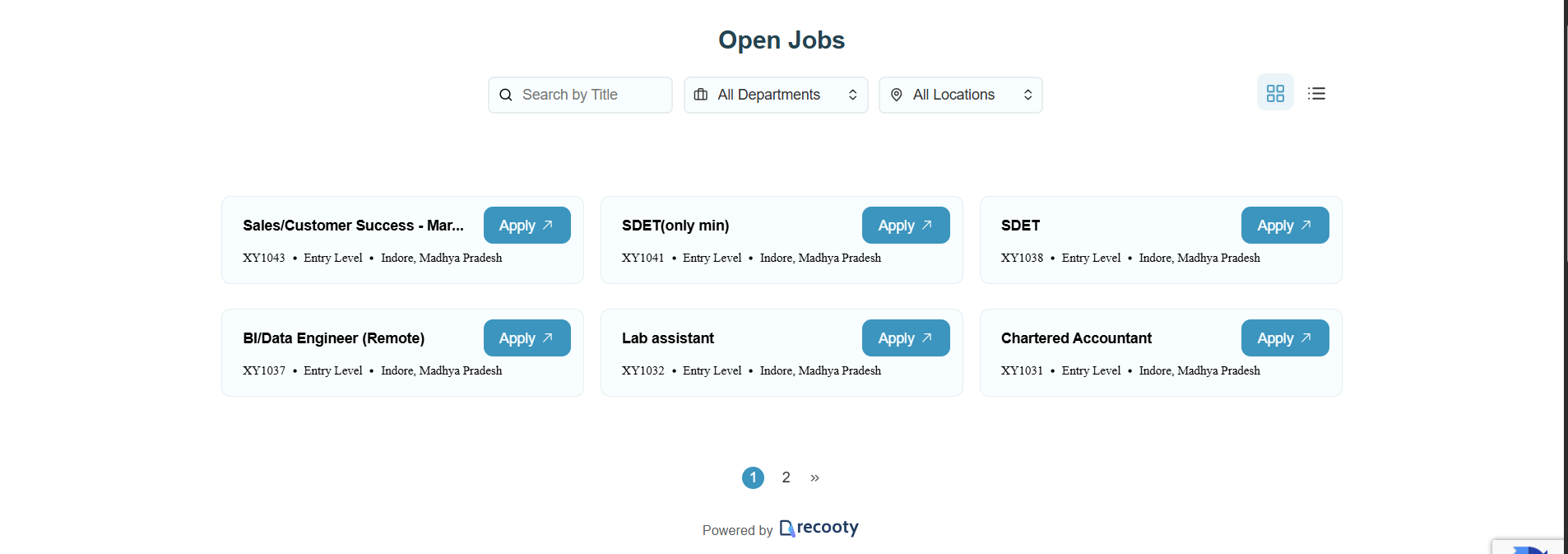The height and width of the screenshot is (554, 1568).
Task: Click the next page double-chevron
Action: tap(814, 477)
